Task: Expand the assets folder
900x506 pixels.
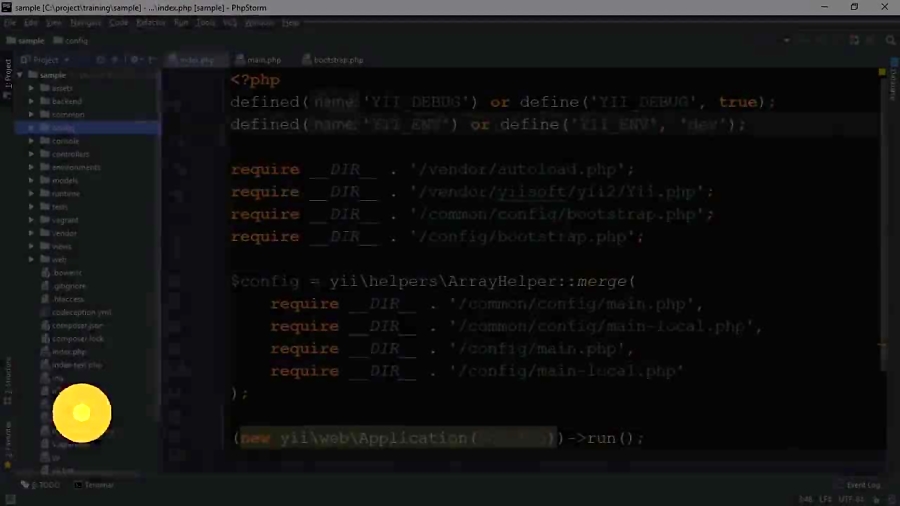Action: pyautogui.click(x=32, y=88)
